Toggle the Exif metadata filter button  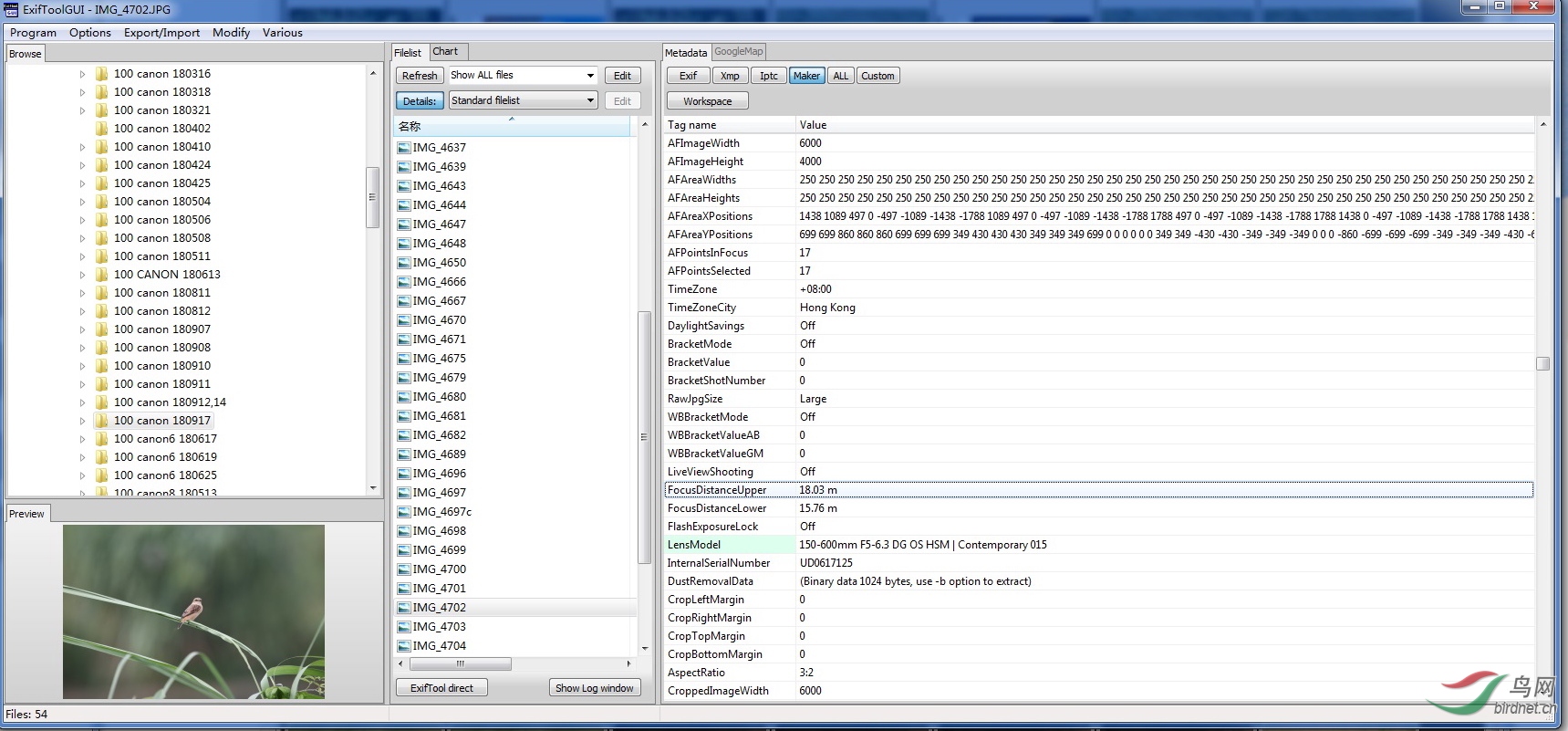(688, 76)
